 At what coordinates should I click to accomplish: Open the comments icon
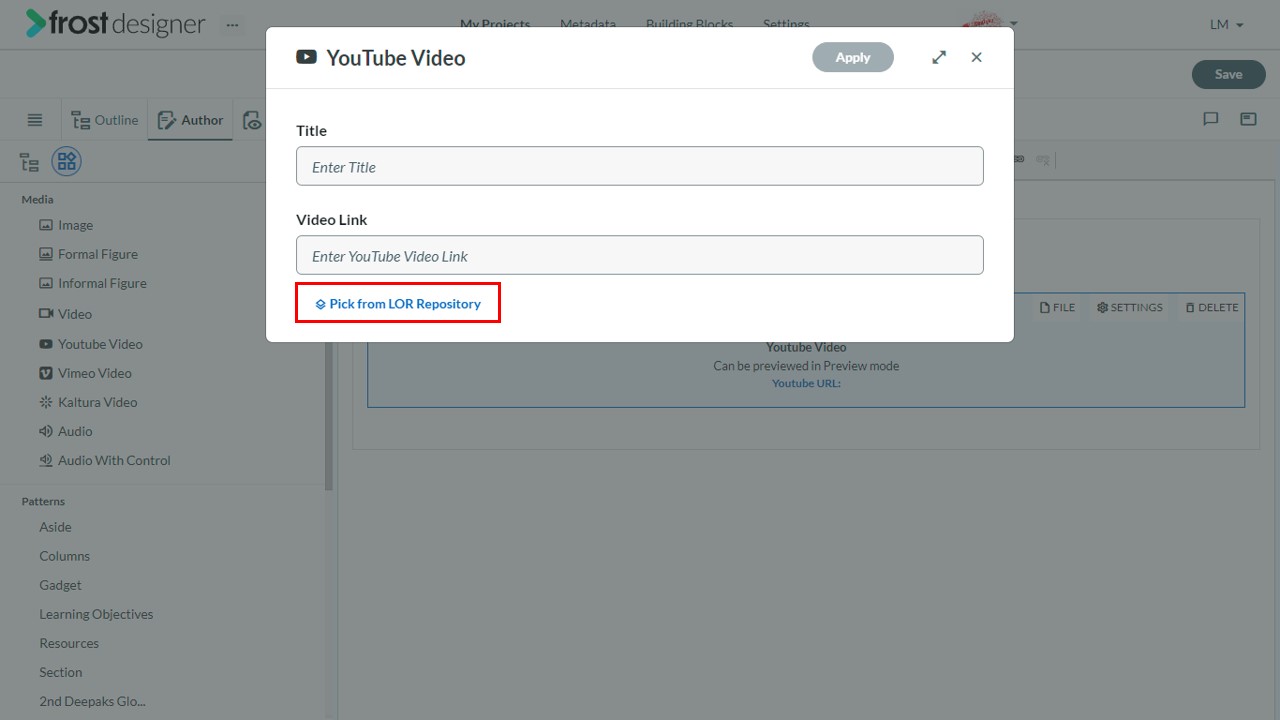point(1211,119)
